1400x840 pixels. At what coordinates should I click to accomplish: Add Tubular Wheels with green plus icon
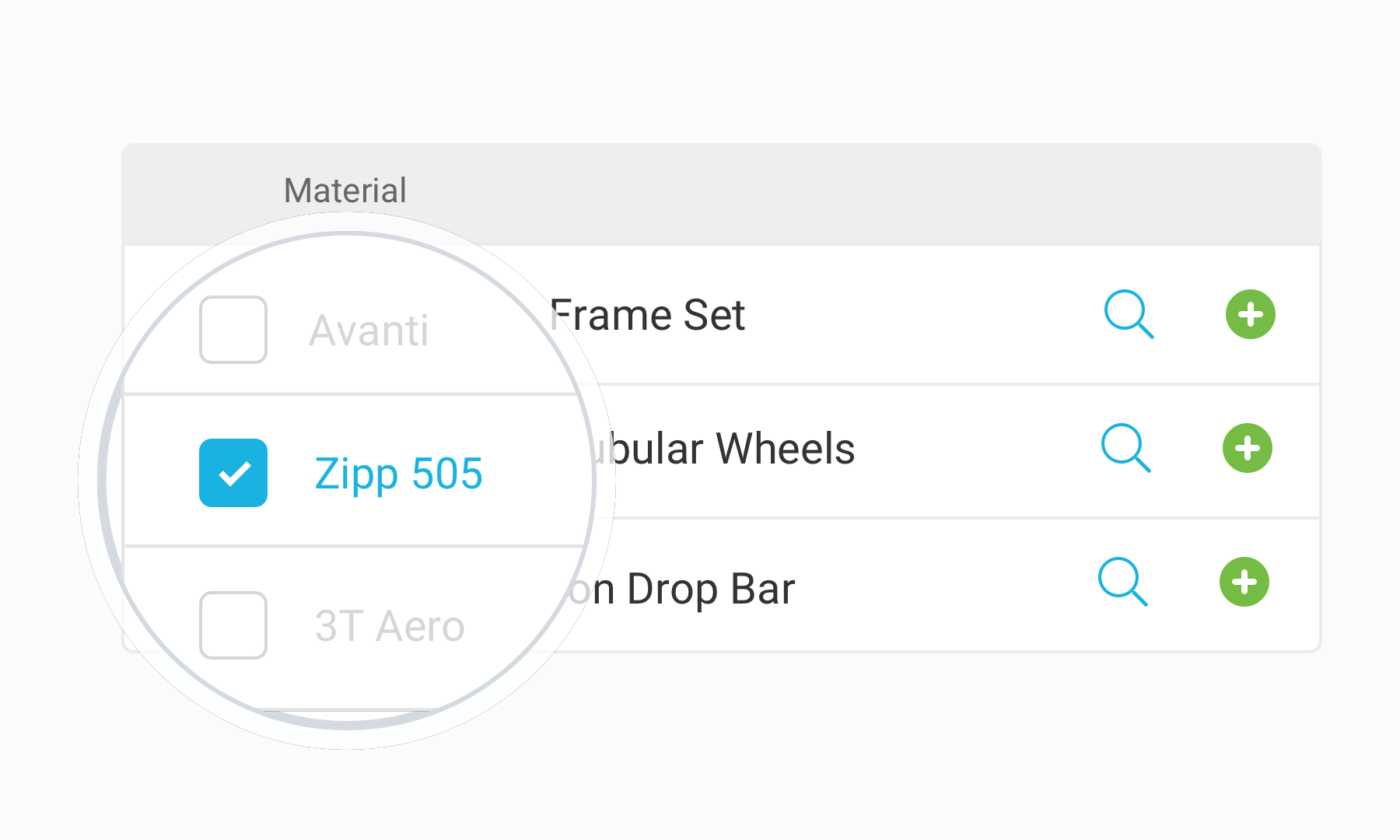[x=1247, y=448]
